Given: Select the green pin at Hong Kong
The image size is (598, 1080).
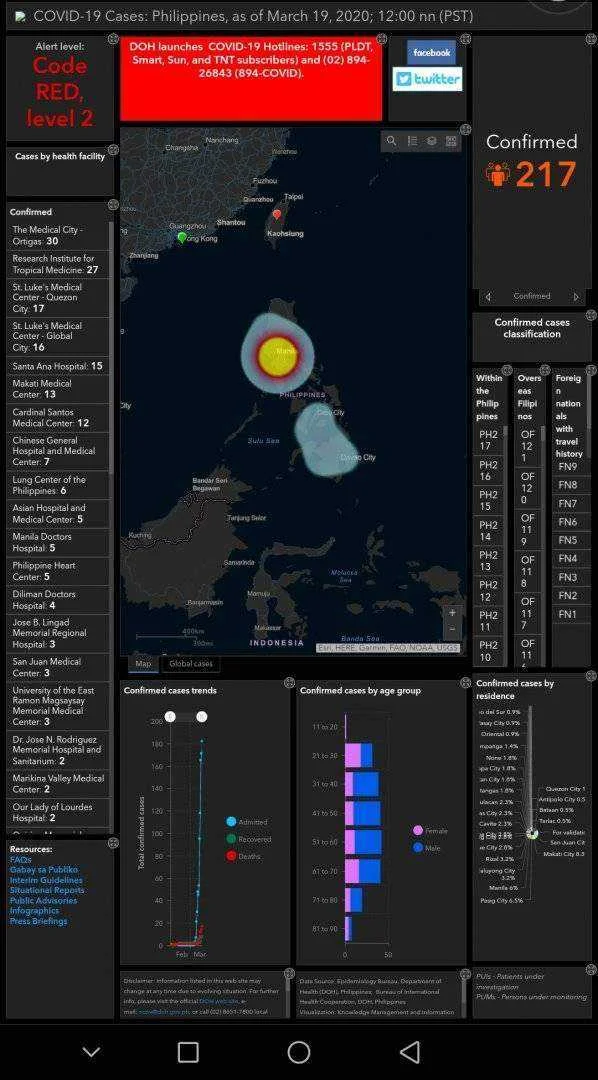Looking at the screenshot, I should click(x=182, y=238).
